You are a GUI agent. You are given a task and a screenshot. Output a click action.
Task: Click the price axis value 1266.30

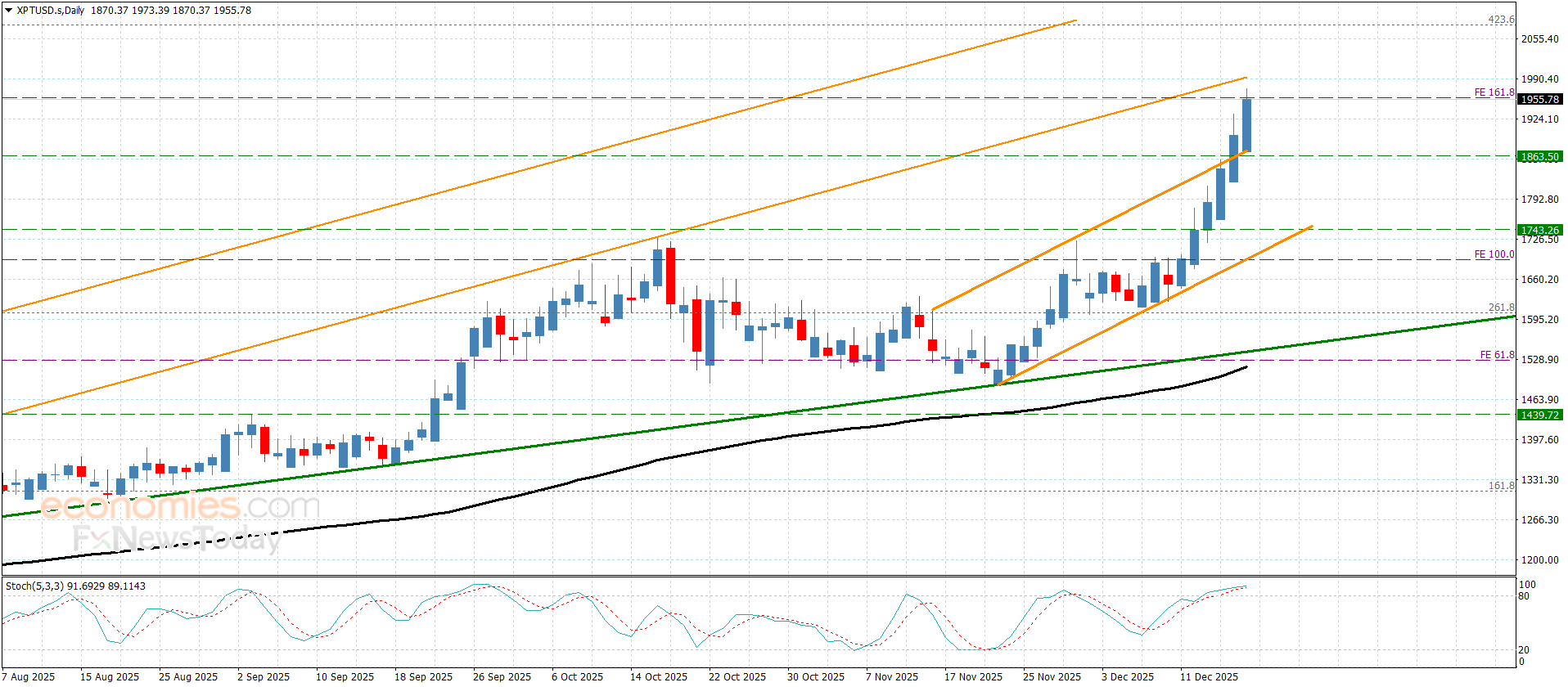pos(1540,519)
